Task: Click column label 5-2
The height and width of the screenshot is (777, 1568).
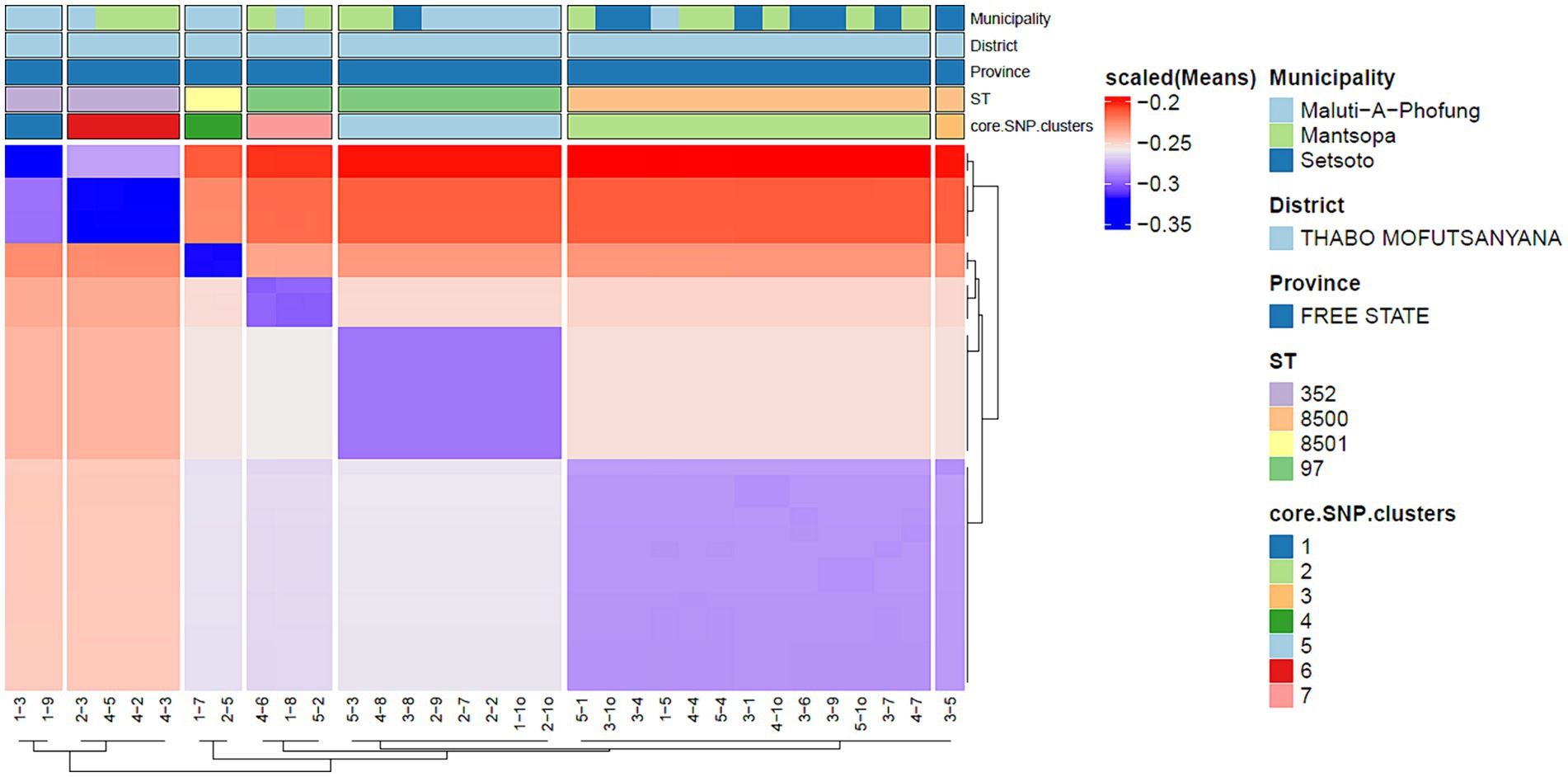Action: click(x=317, y=709)
